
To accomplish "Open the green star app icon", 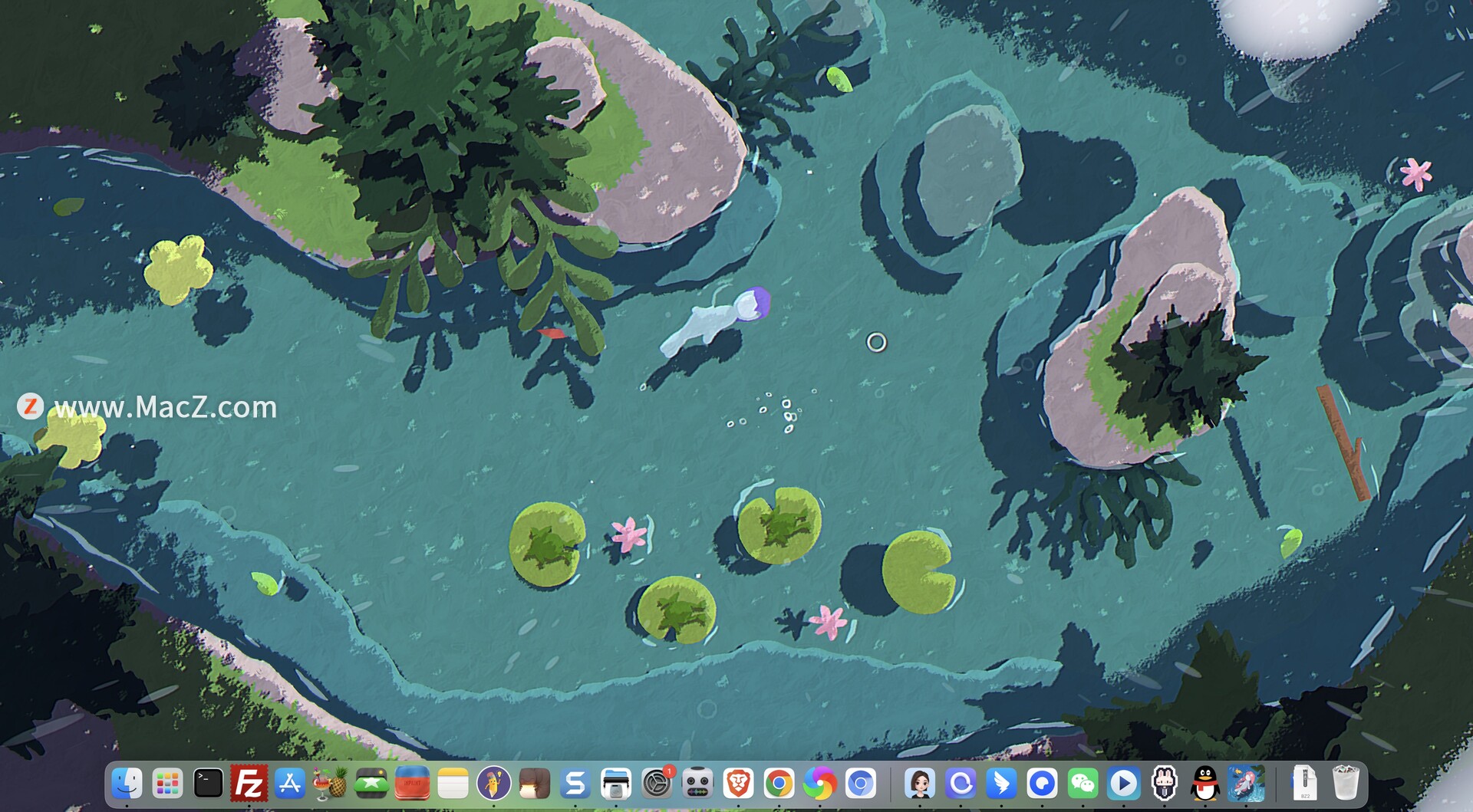I will click(371, 784).
